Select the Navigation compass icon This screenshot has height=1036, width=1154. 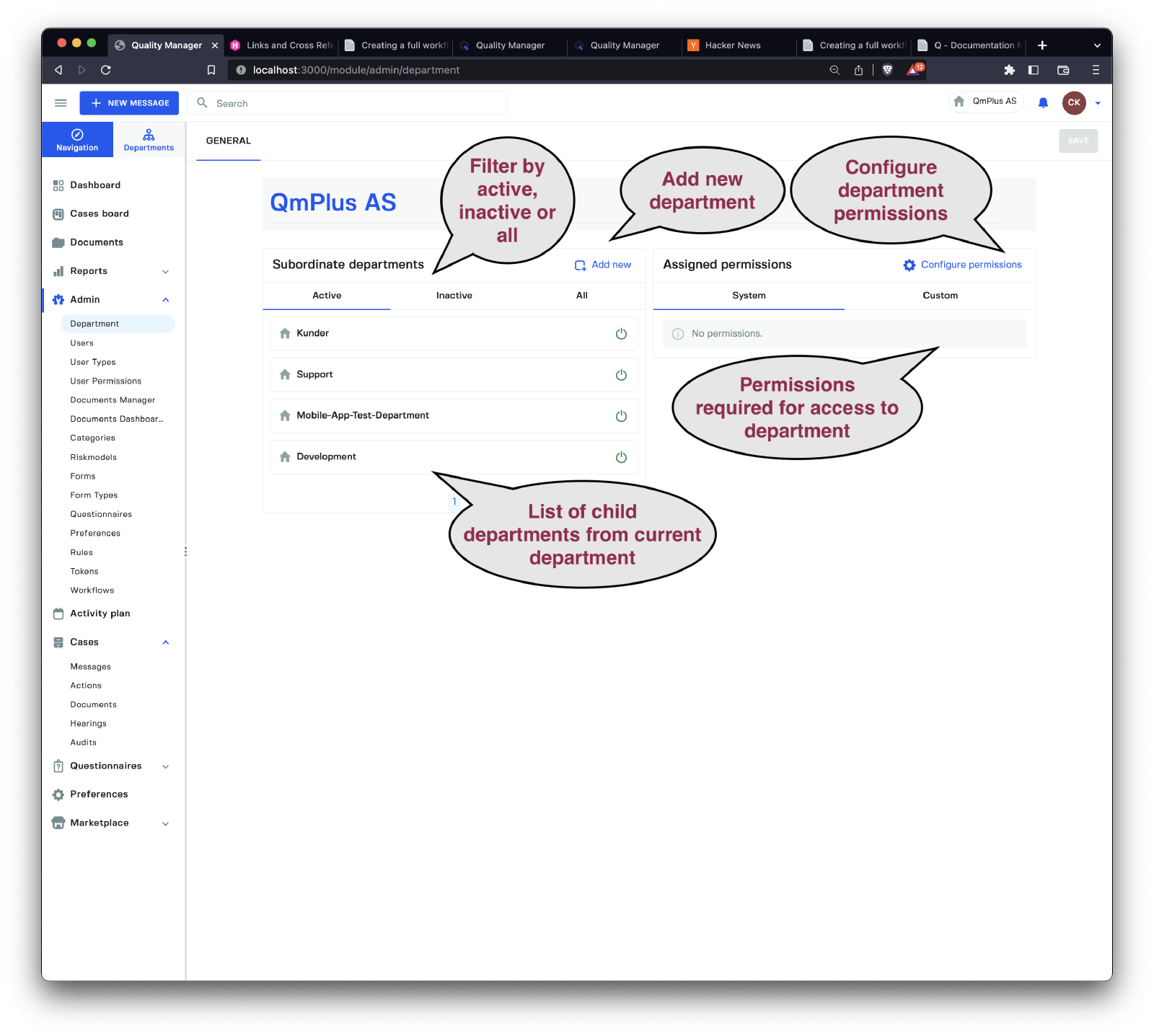[77, 135]
